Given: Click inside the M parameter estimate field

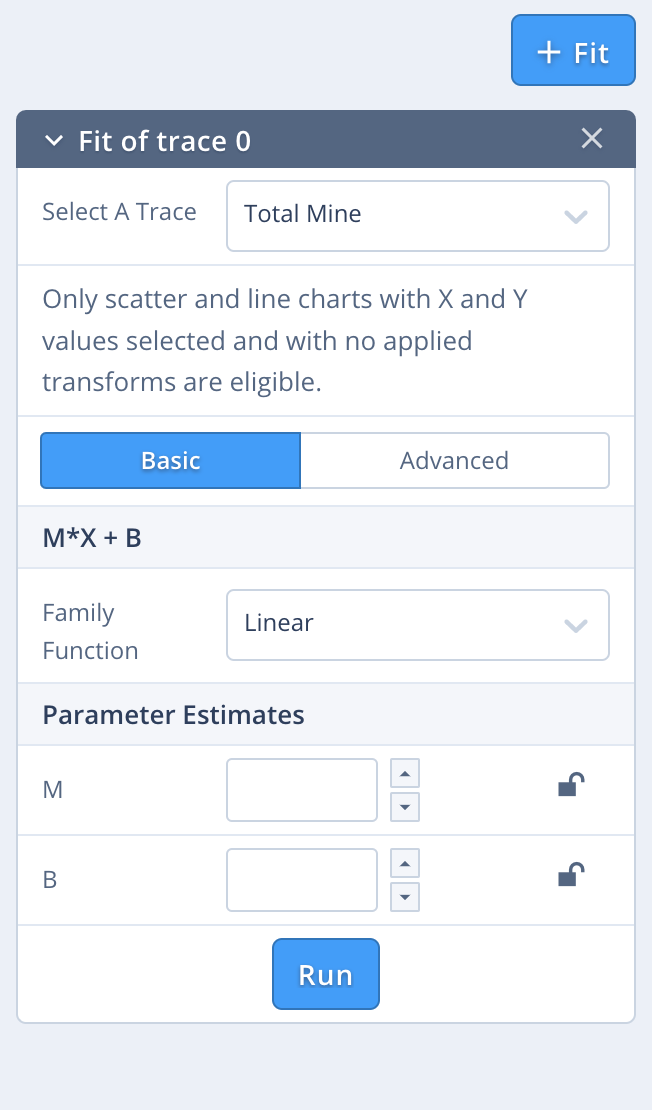Looking at the screenshot, I should coord(301,789).
